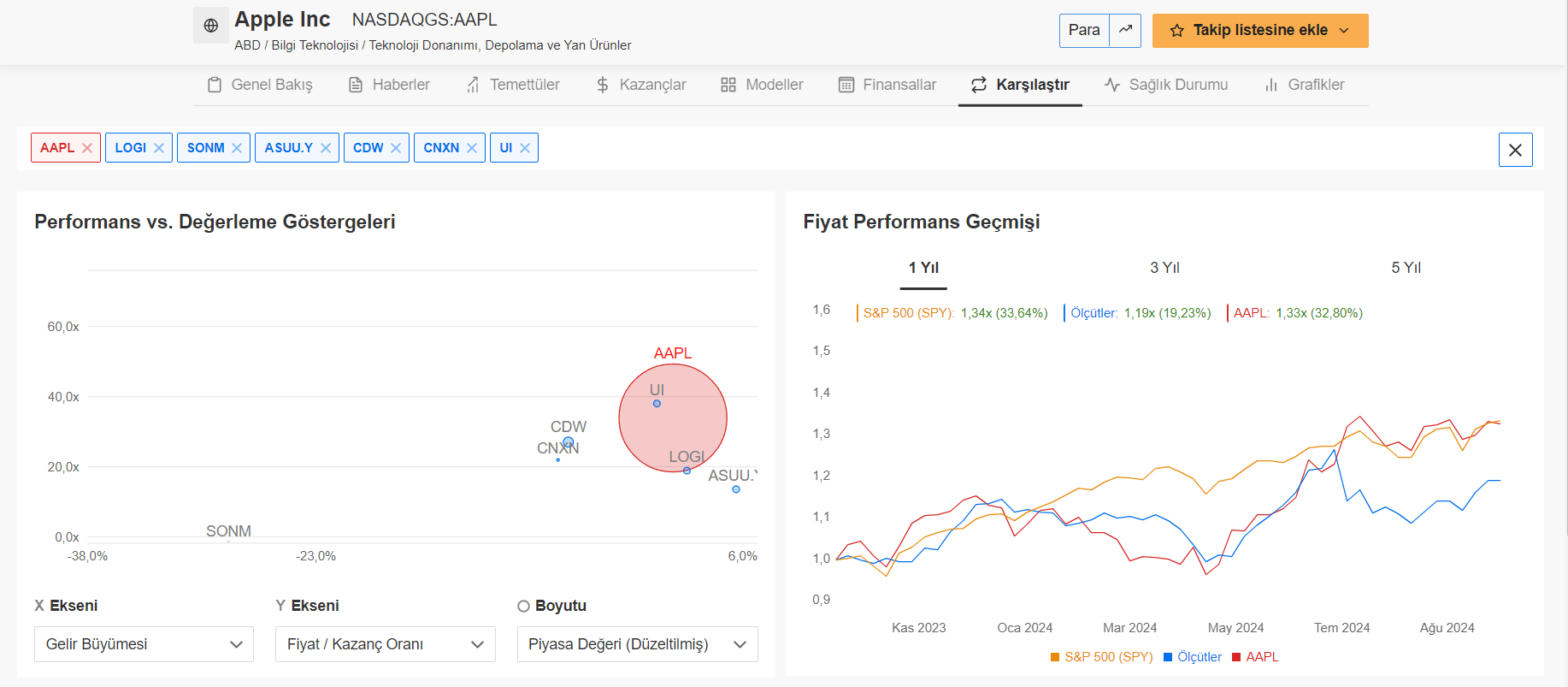
Task: Click the table icon of Finansallar
Action: coord(846,85)
